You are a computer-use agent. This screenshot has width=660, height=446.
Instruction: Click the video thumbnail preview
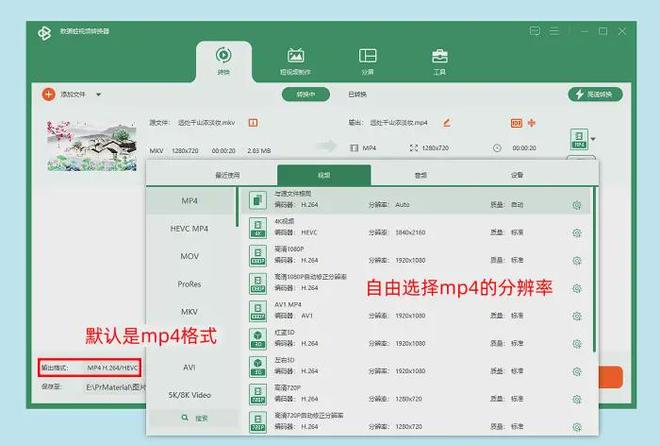(91, 146)
